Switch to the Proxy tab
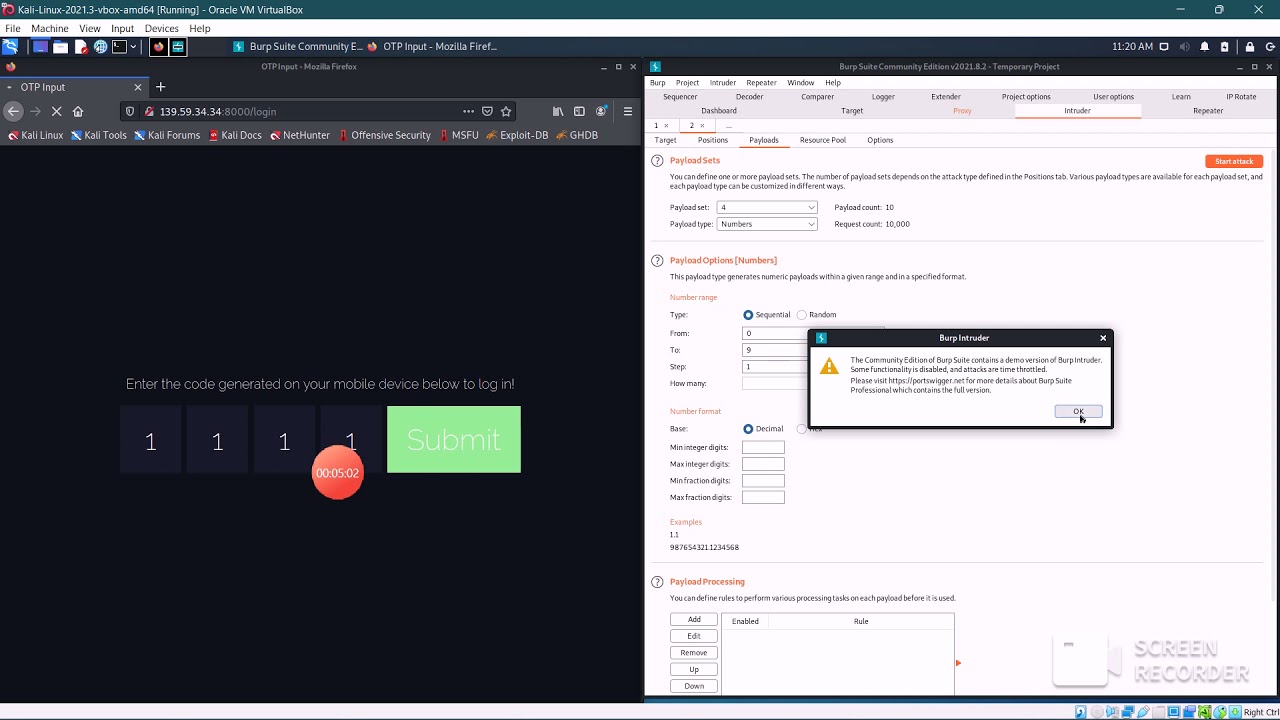The height and width of the screenshot is (720, 1280). tap(962, 111)
